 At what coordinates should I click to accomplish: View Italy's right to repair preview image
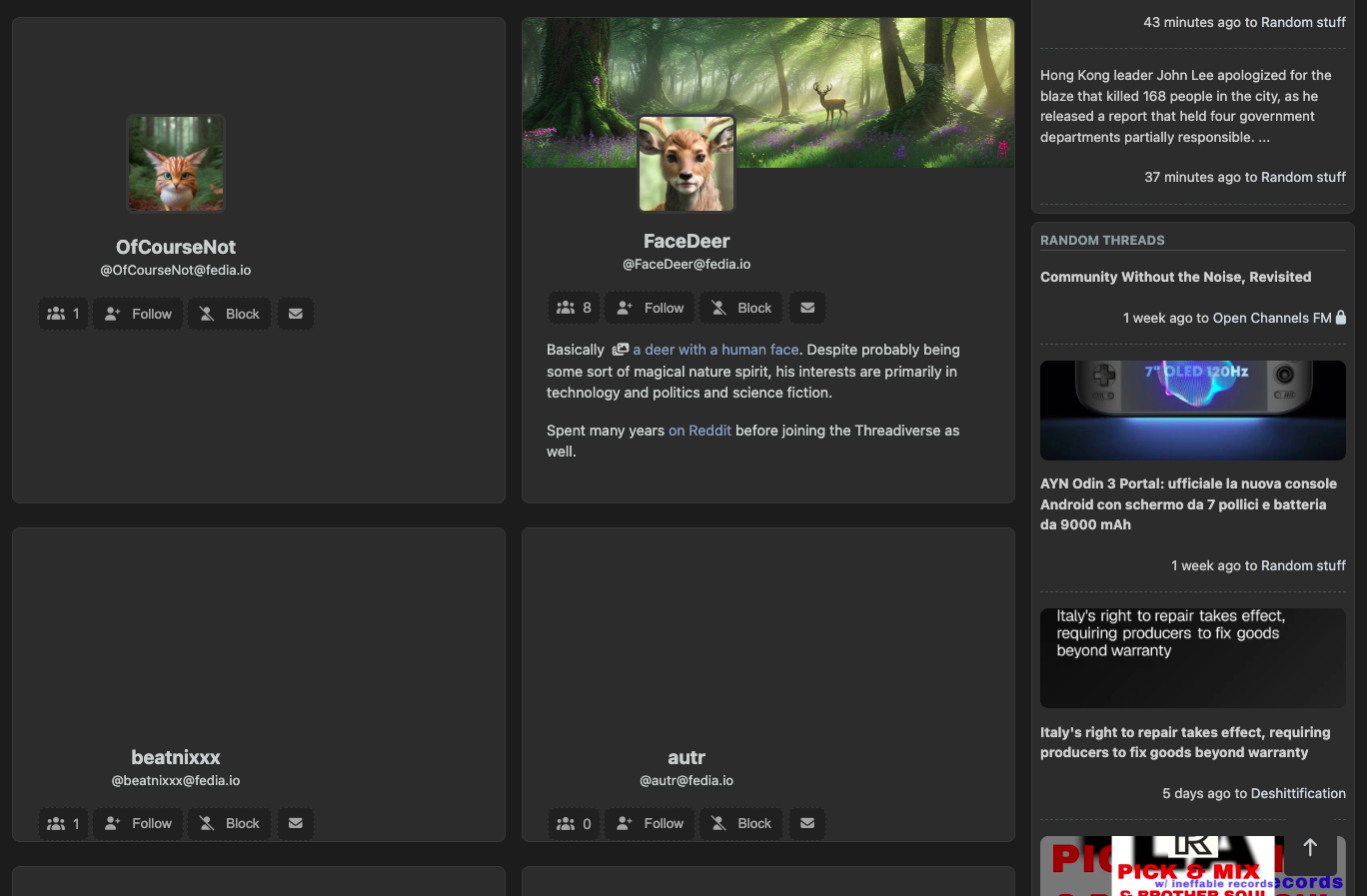1193,657
